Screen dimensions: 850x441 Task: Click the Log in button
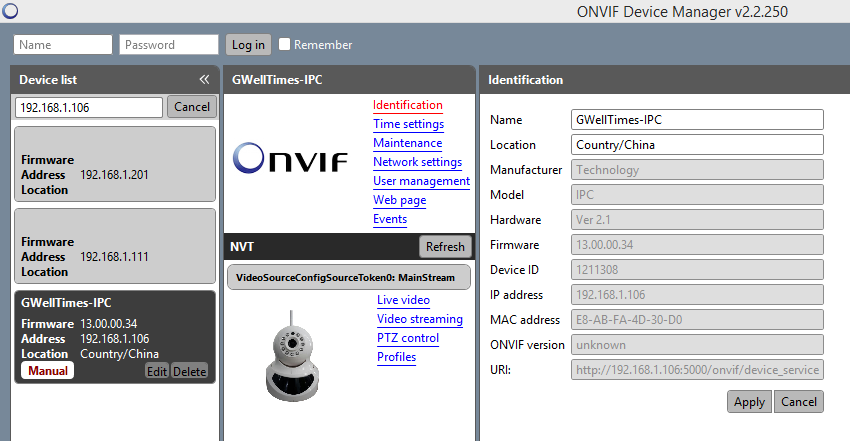click(248, 45)
